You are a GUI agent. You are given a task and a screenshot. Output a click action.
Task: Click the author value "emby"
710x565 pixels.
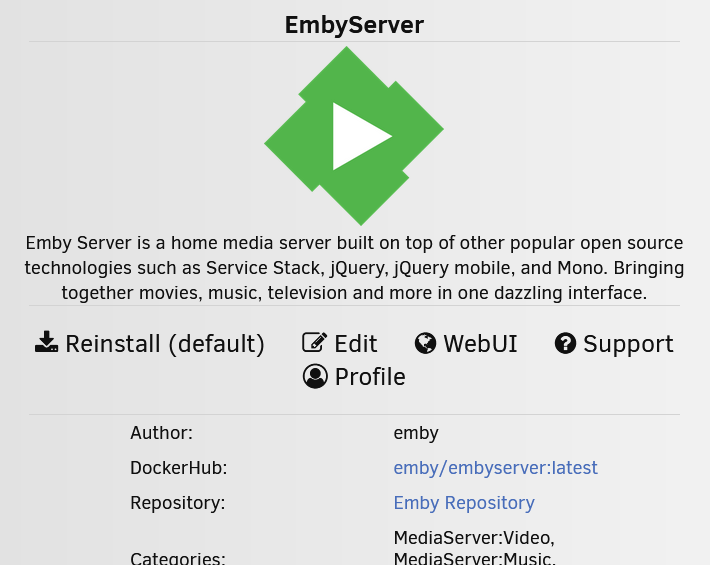416,433
